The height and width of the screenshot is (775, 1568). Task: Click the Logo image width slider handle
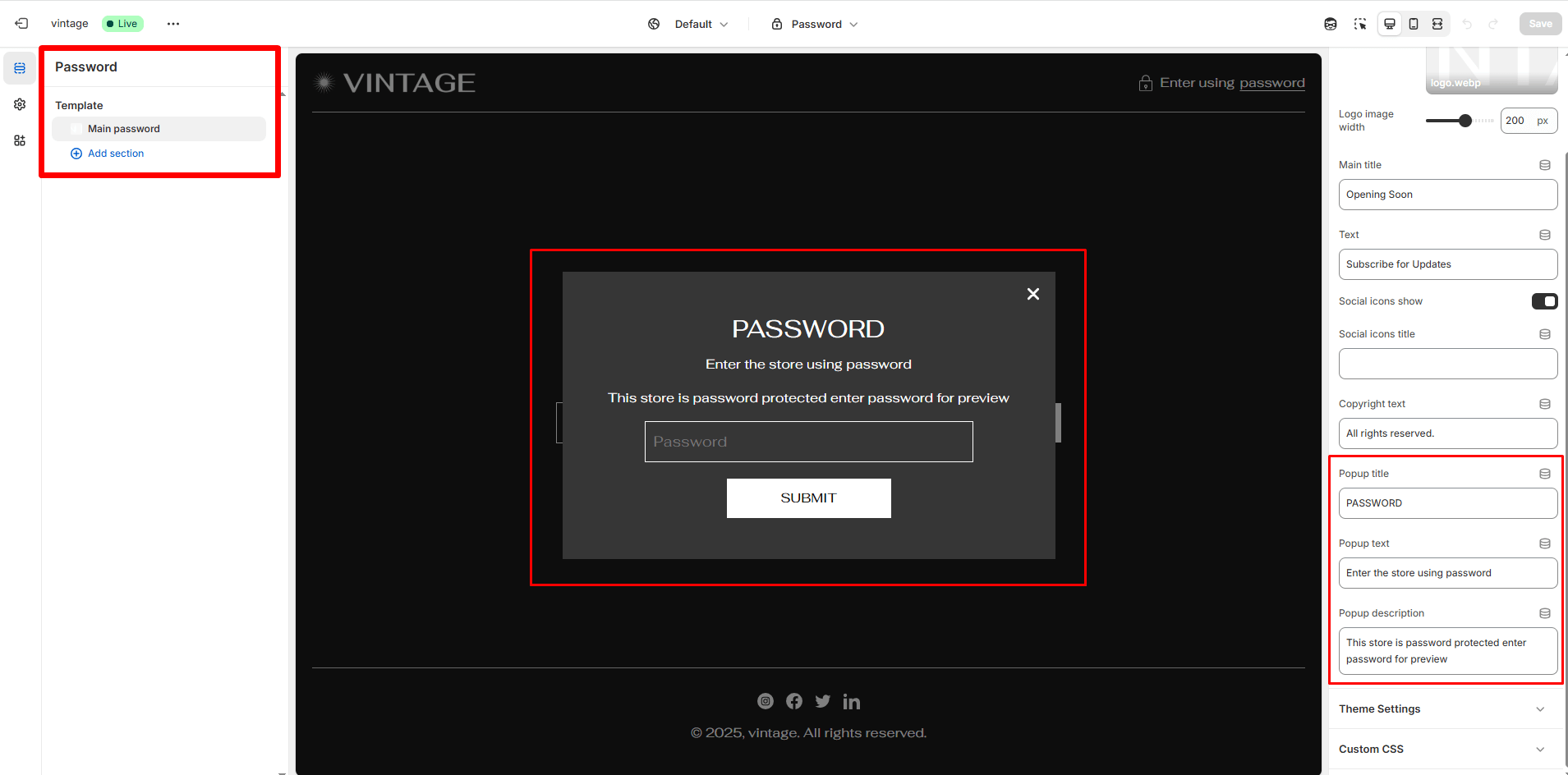pyautogui.click(x=1465, y=121)
